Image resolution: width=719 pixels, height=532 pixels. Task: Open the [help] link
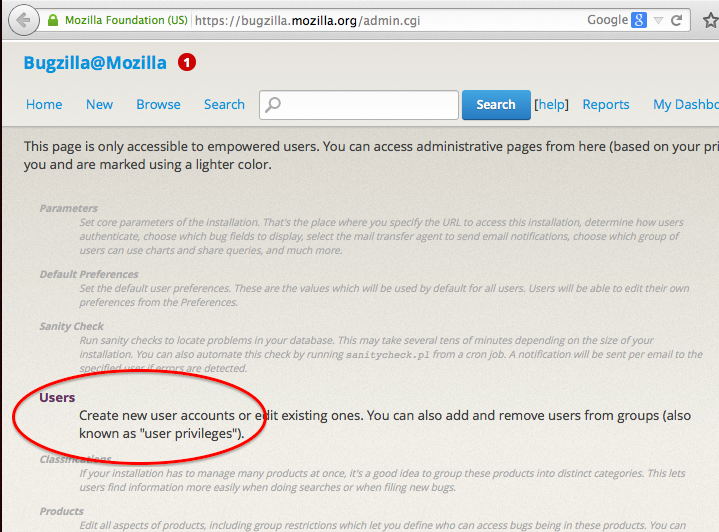(551, 105)
